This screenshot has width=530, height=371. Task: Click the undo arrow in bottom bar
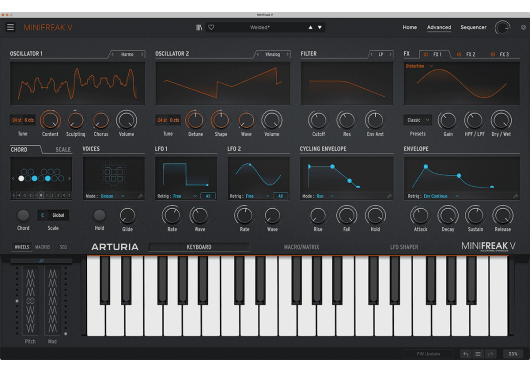pos(466,354)
